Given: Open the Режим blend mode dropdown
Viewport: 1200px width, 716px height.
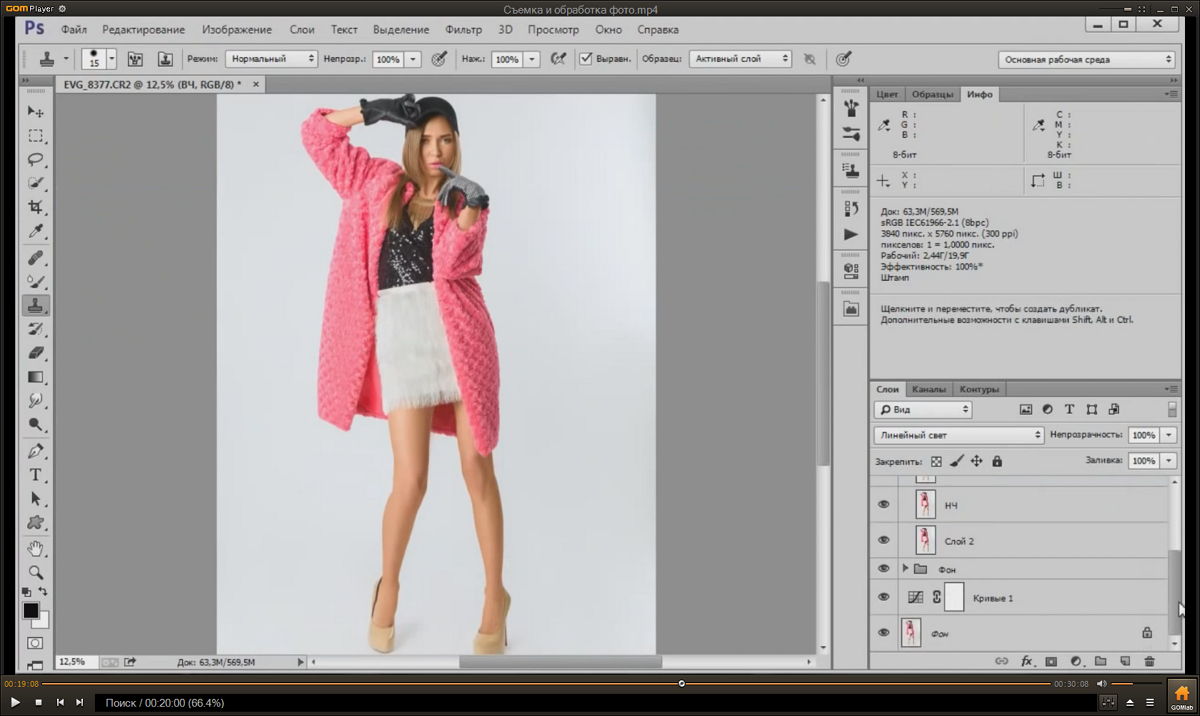Looking at the screenshot, I should (x=271, y=59).
